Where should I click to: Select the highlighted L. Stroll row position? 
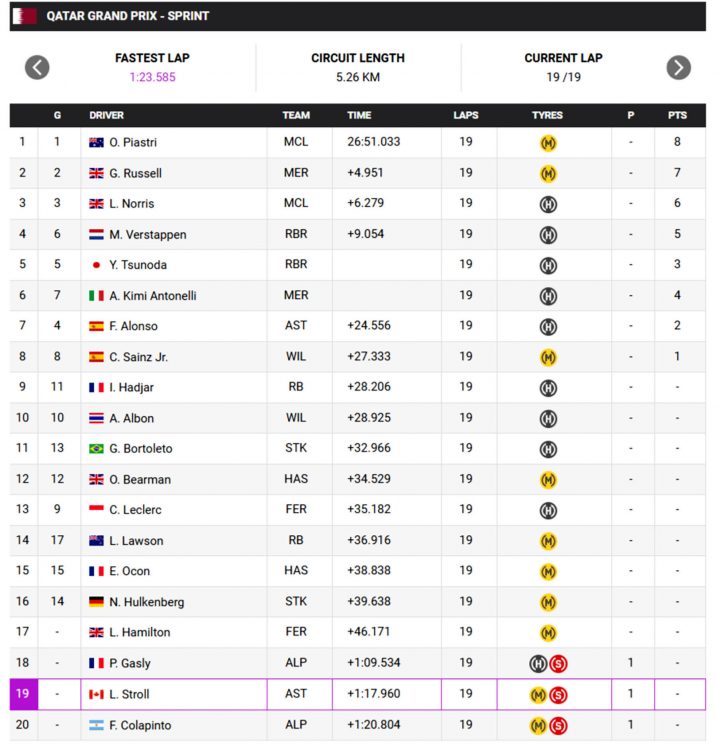tap(22, 694)
